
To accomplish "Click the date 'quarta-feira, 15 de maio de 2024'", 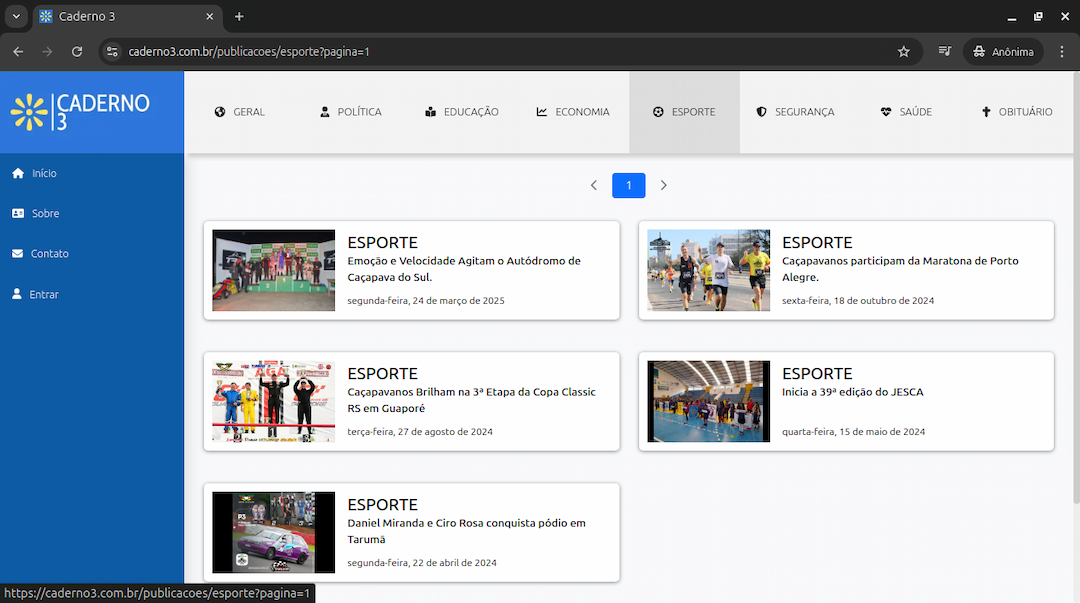I will point(853,431).
